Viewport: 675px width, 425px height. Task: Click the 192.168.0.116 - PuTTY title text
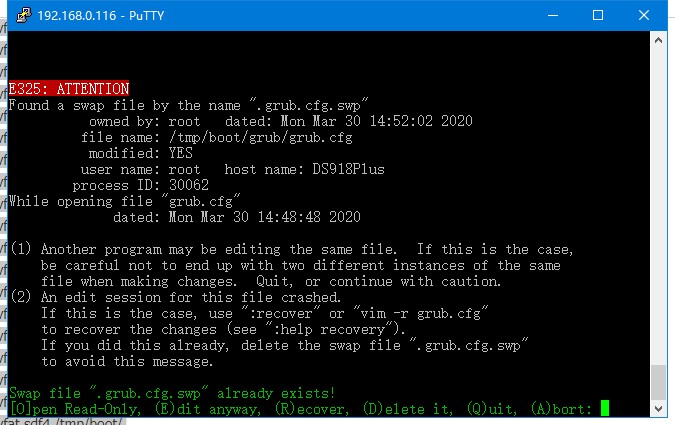(101, 16)
